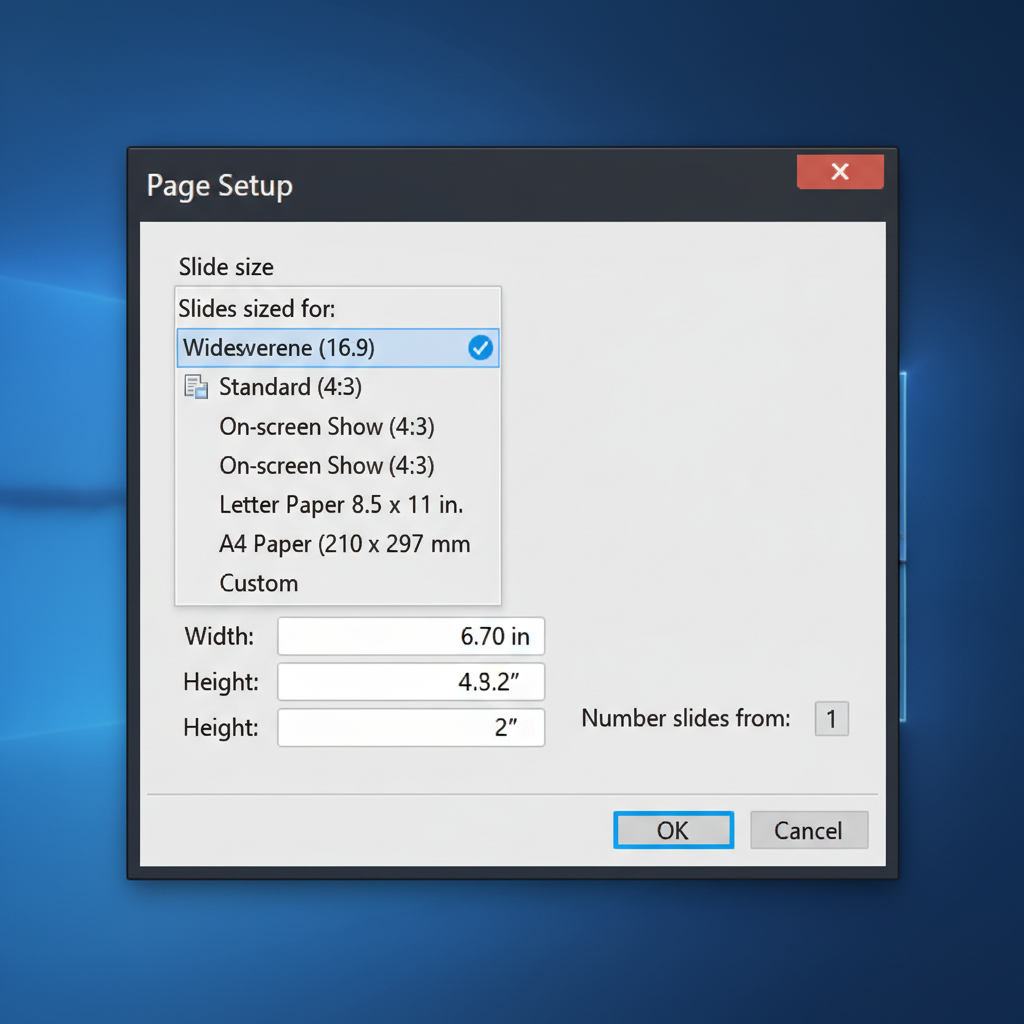Select the Custom slide size option

click(259, 583)
